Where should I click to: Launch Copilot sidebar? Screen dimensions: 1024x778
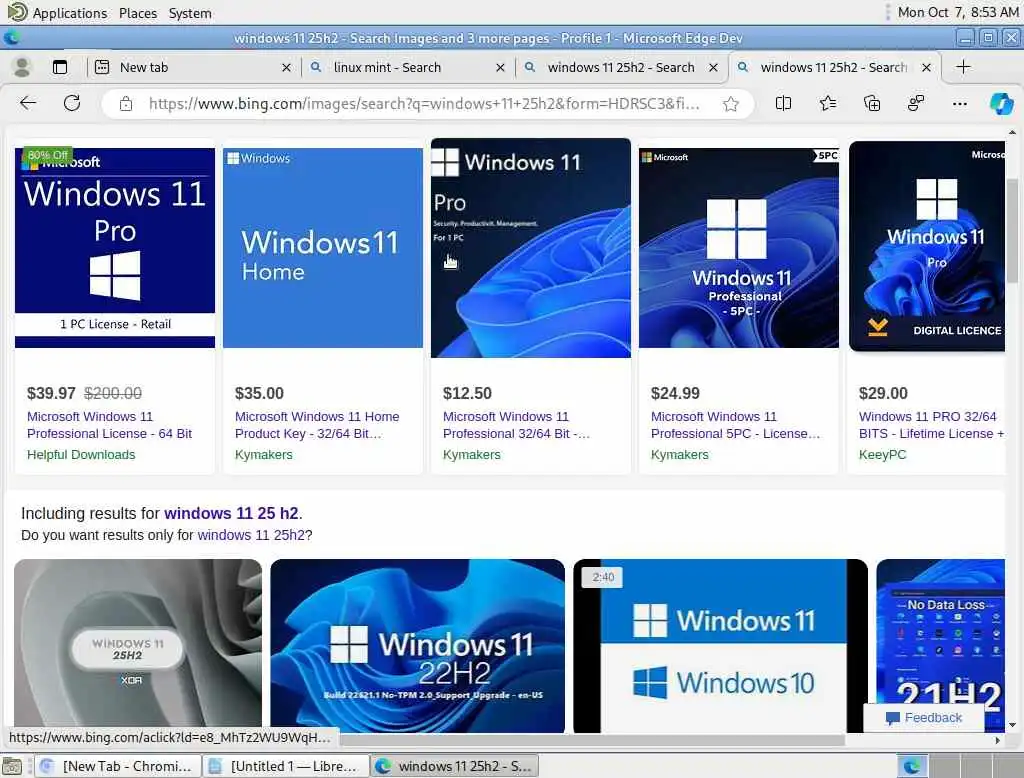(x=1001, y=103)
